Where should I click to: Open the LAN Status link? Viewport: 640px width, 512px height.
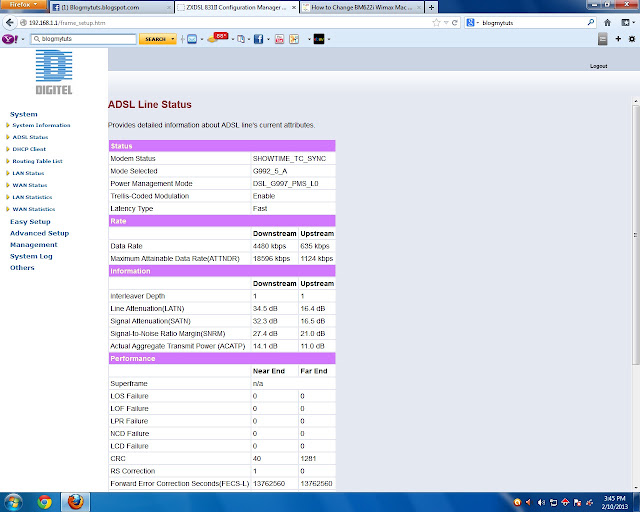coord(28,173)
